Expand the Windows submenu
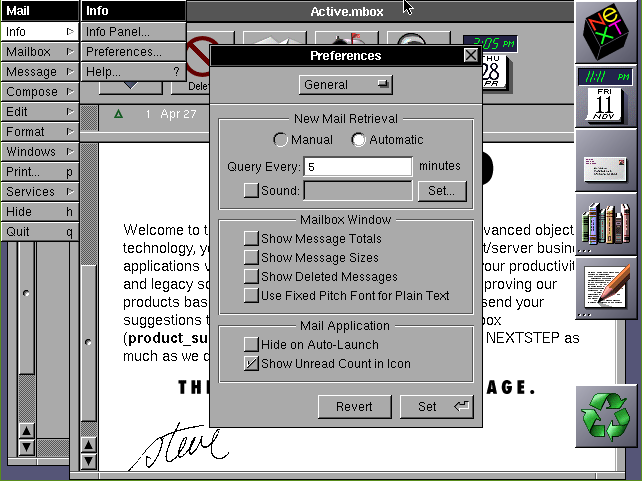Viewport: 642px width, 481px height. click(40, 152)
